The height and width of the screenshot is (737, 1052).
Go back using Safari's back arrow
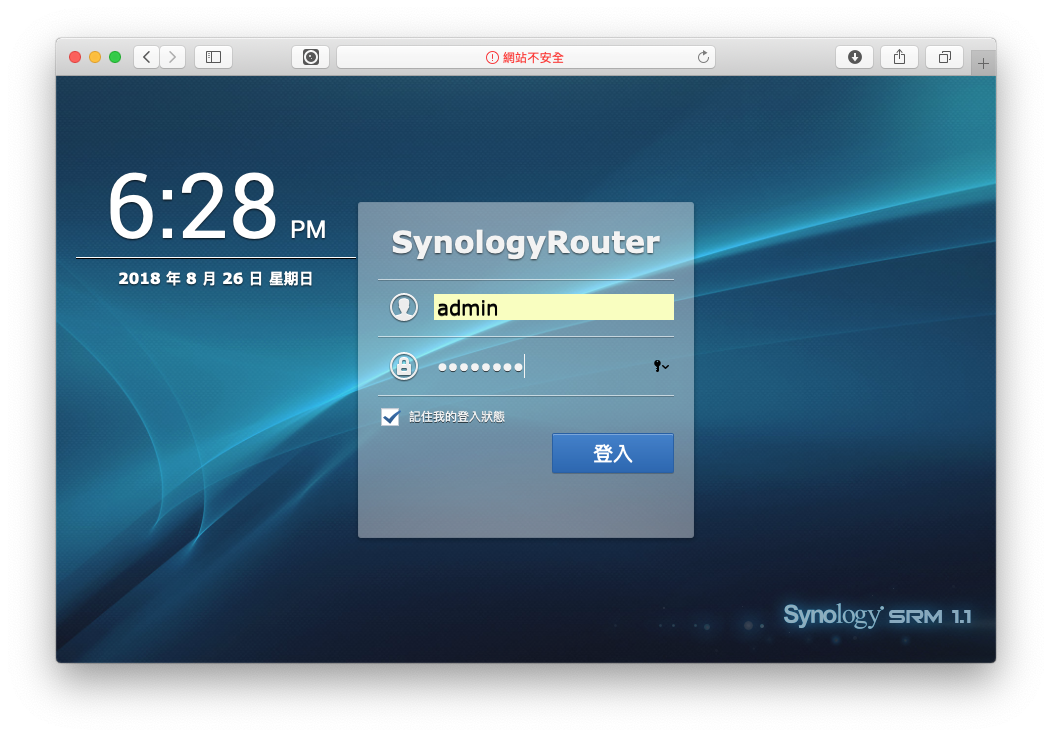click(147, 57)
